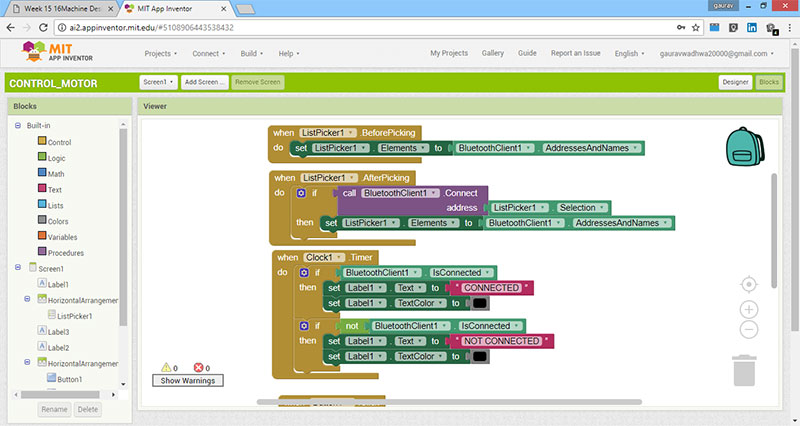Open the Guide link
The width and height of the screenshot is (800, 426).
coord(527,53)
